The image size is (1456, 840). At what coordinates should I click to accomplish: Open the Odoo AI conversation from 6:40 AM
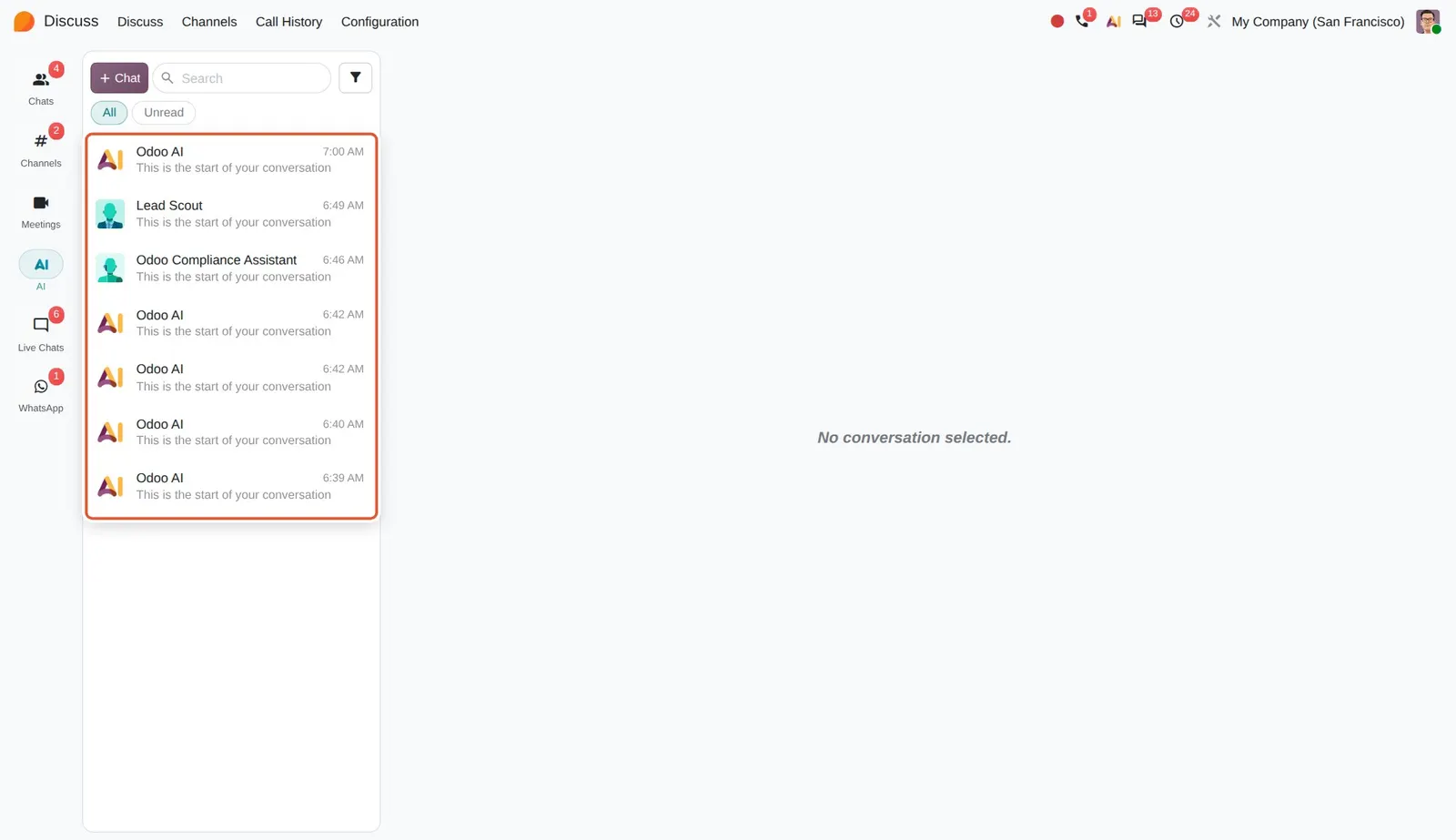pyautogui.click(x=231, y=431)
